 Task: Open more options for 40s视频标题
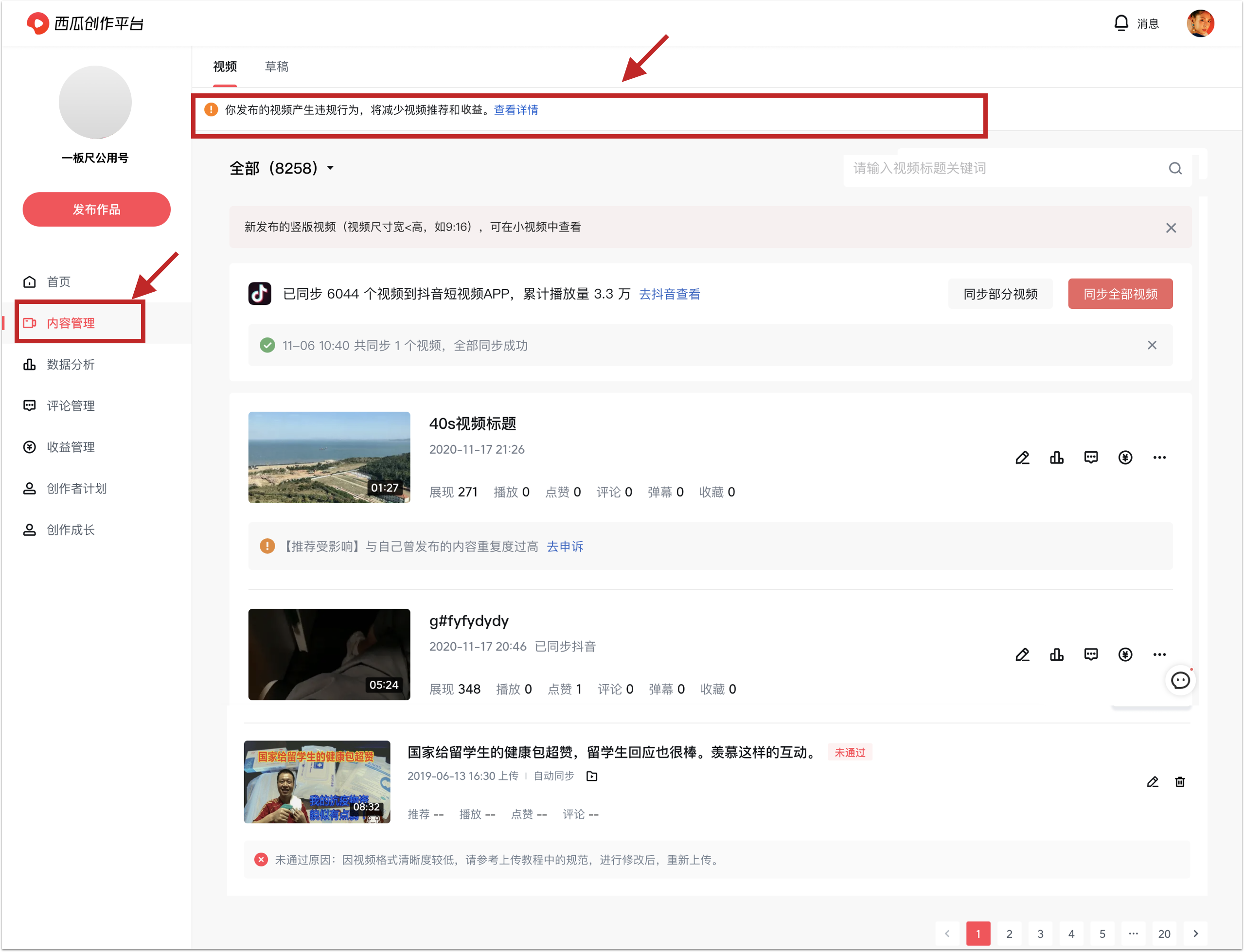click(x=1159, y=458)
